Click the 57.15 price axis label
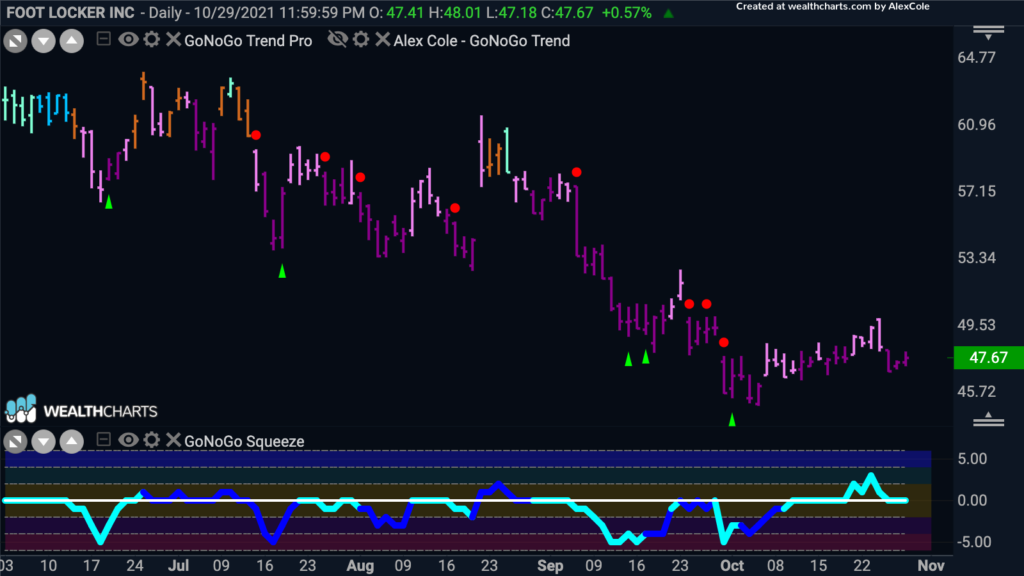This screenshot has height=576, width=1024. pyautogui.click(x=976, y=191)
